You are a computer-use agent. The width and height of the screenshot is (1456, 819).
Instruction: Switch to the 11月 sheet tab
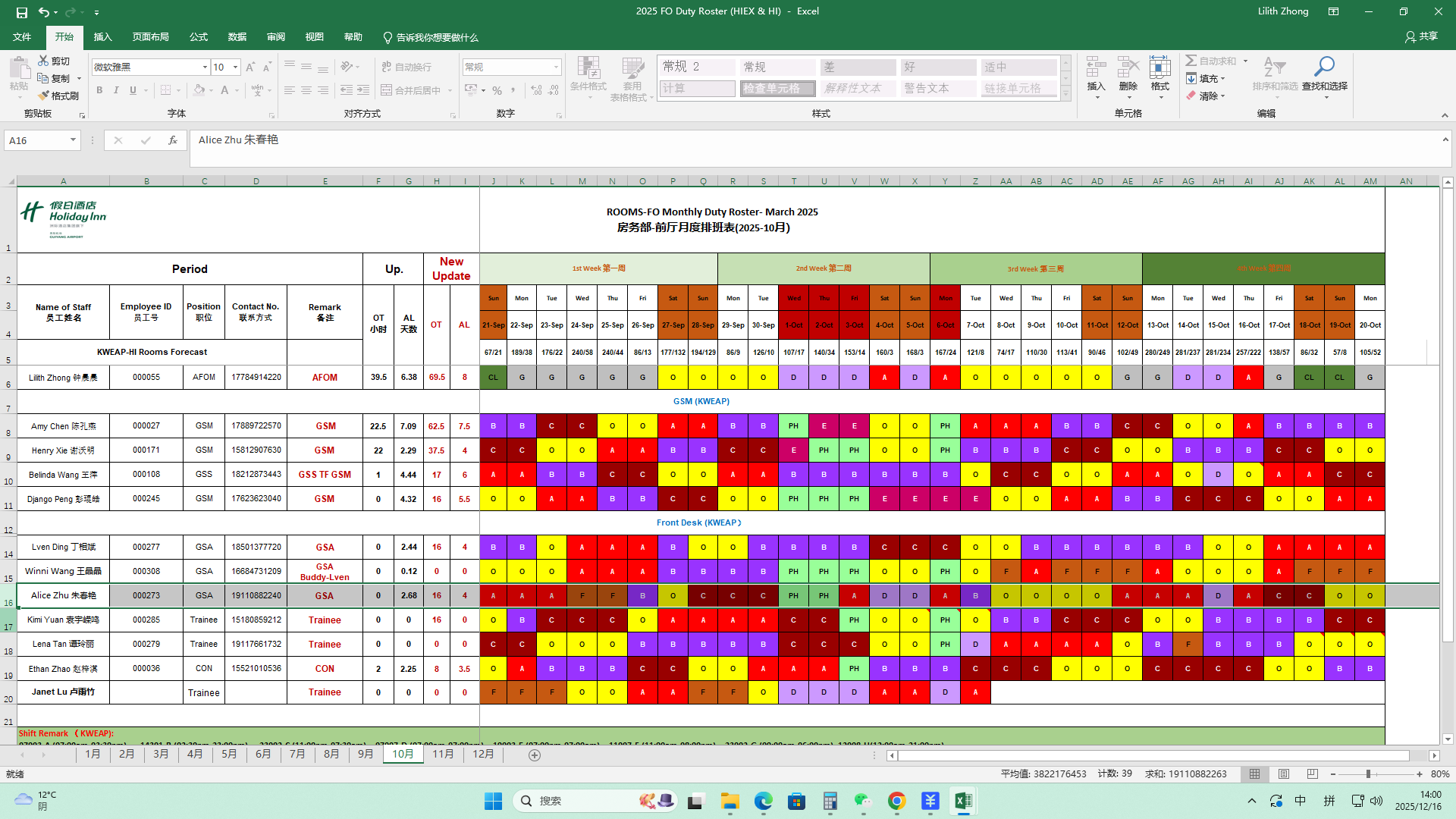coord(443,755)
